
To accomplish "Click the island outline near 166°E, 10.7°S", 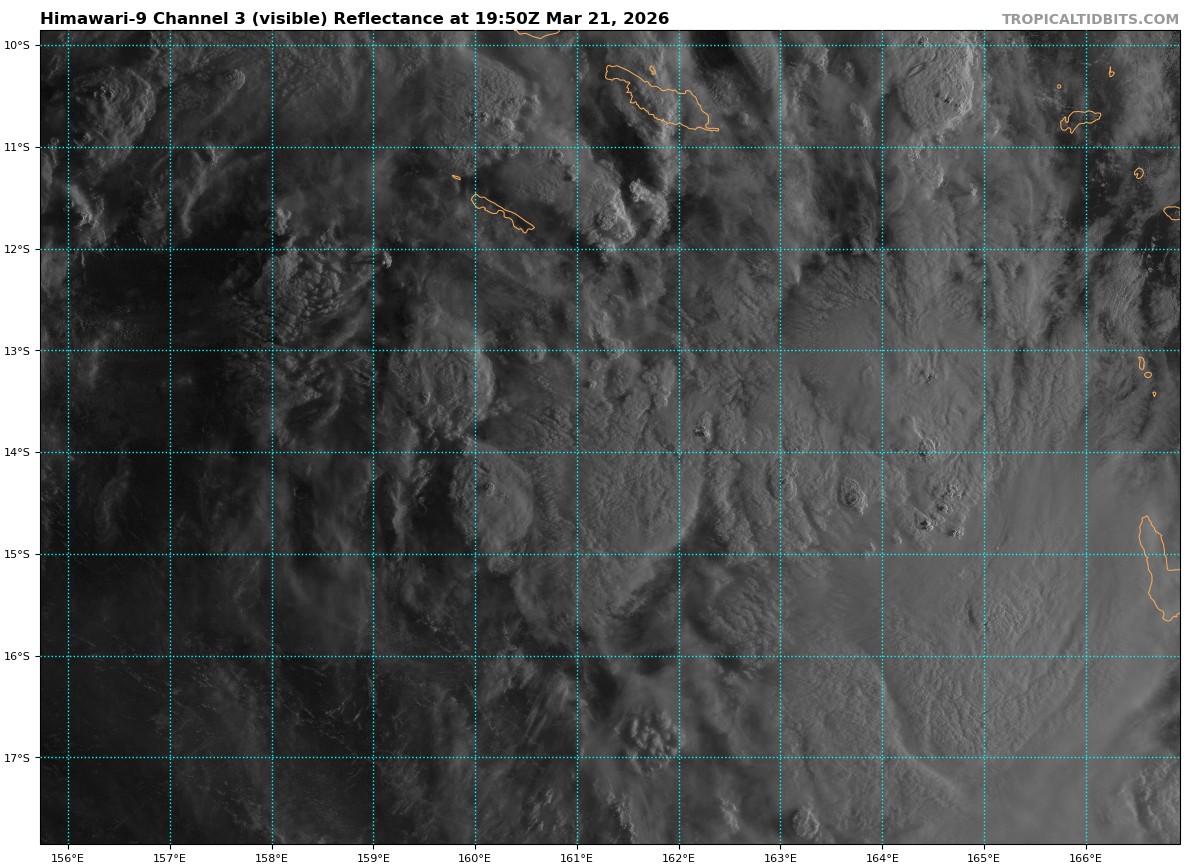I will (x=1080, y=119).
